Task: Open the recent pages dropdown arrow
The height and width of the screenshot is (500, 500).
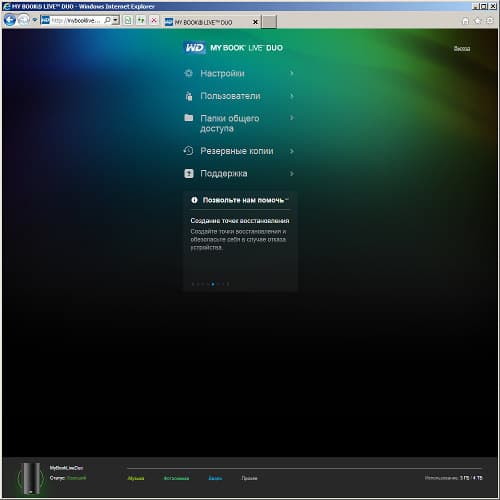Action: [34, 21]
